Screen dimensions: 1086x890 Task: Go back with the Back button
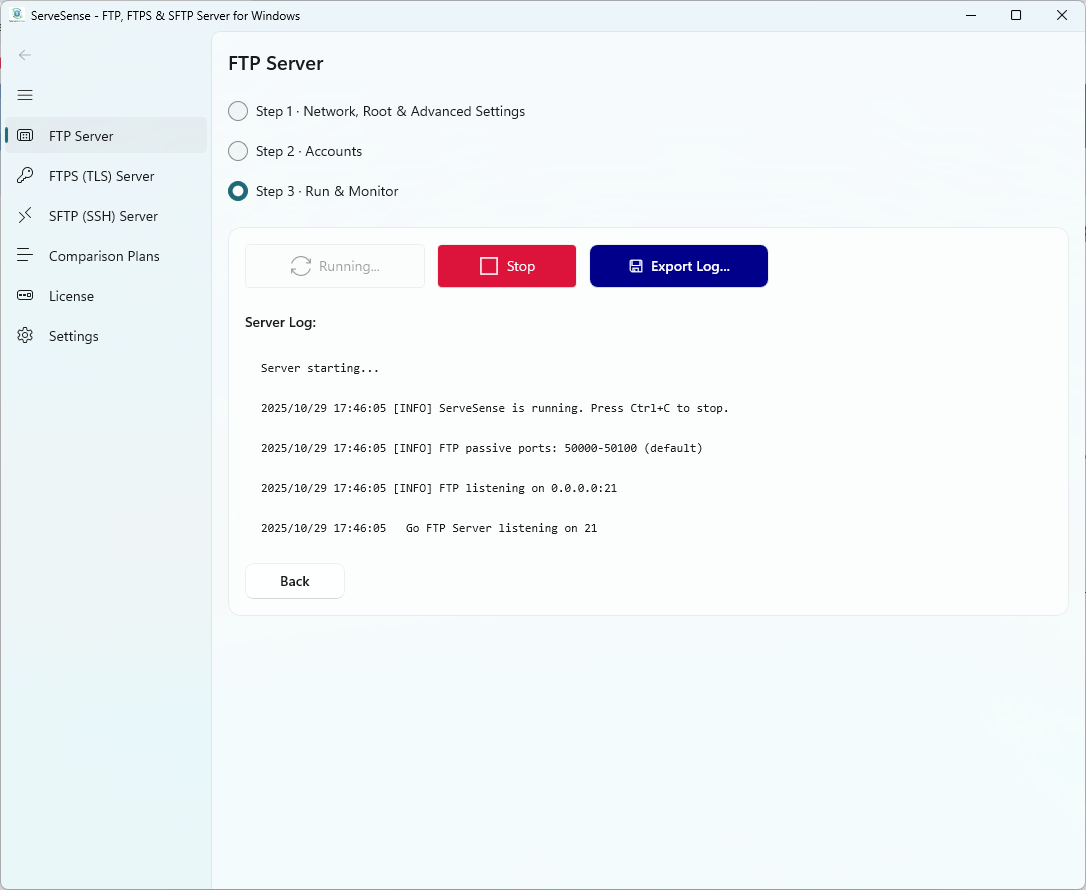tap(294, 581)
